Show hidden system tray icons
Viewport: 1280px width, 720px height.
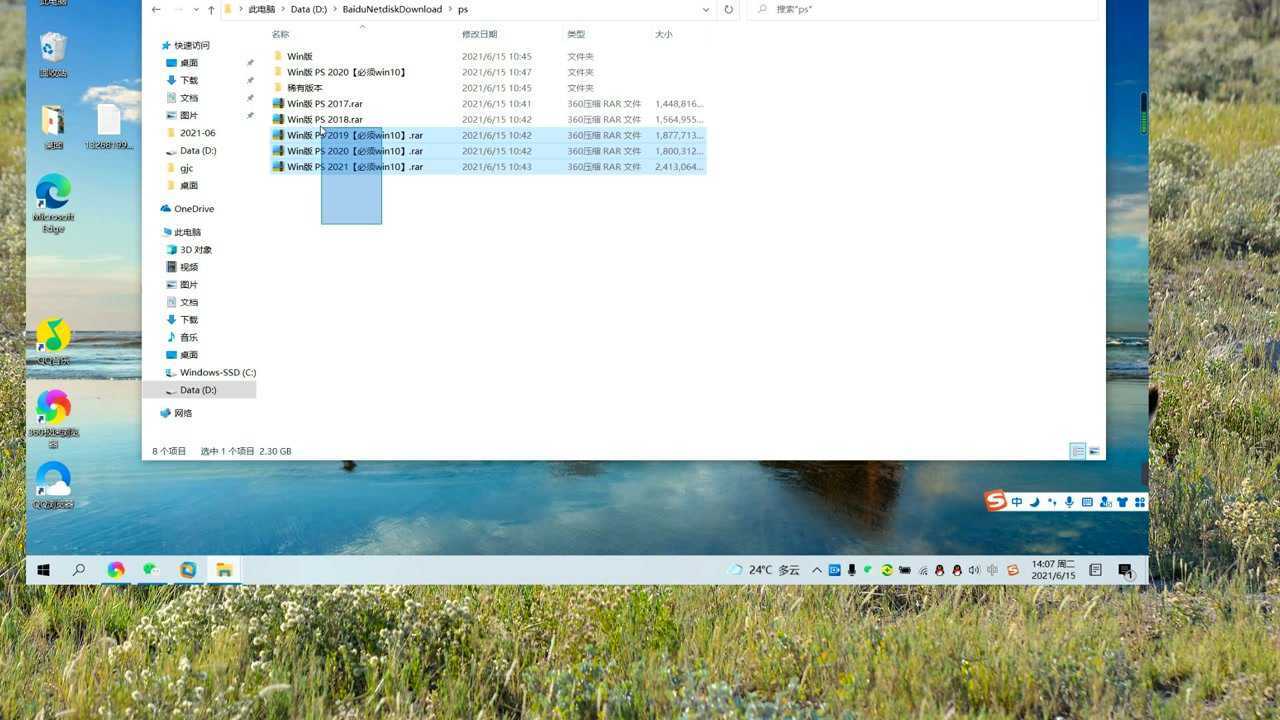[816, 570]
